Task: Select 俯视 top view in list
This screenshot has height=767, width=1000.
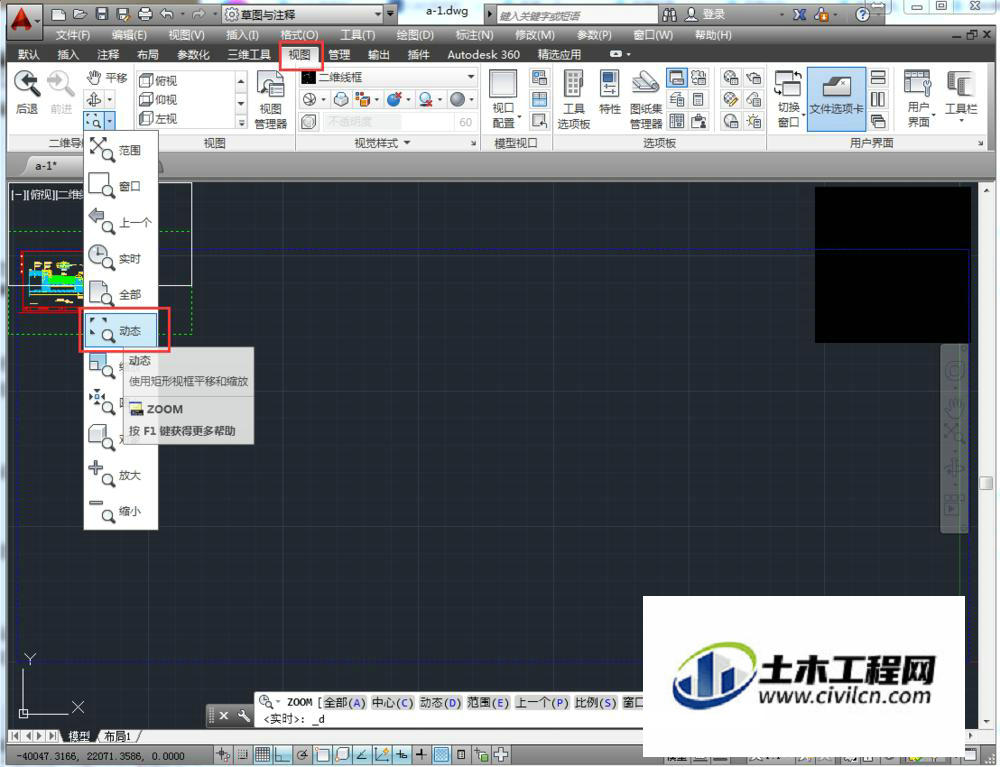Action: click(x=158, y=80)
